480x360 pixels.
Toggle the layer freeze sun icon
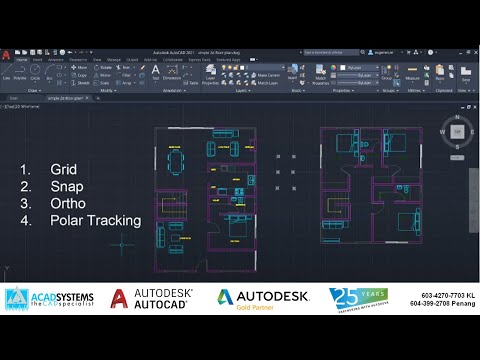[x=230, y=67]
